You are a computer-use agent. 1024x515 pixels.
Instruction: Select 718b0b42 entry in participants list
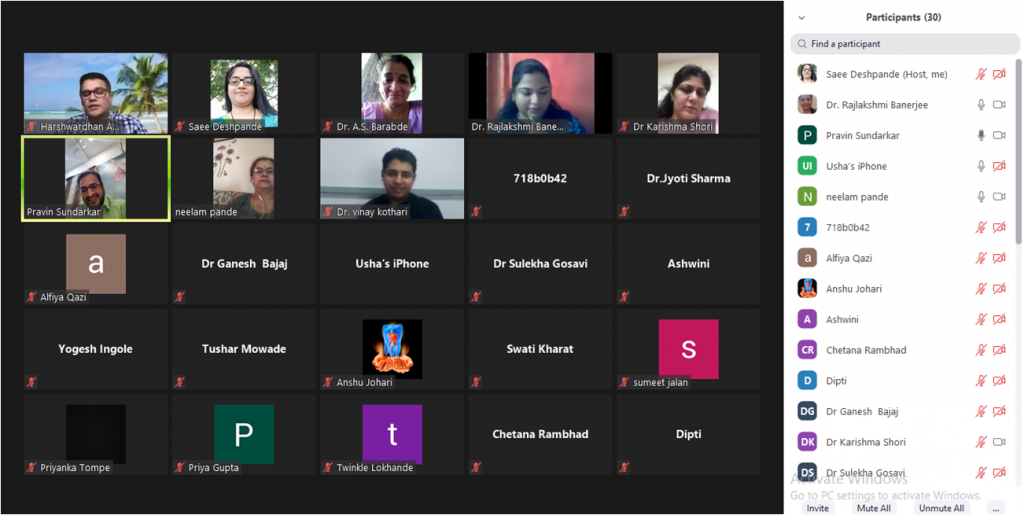point(847,228)
